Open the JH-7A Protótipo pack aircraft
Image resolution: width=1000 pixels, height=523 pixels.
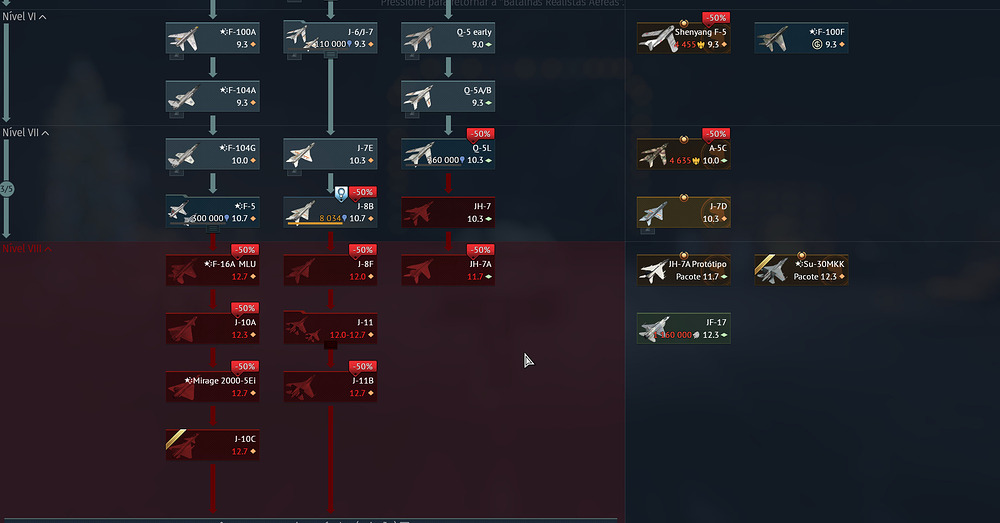pos(683,270)
